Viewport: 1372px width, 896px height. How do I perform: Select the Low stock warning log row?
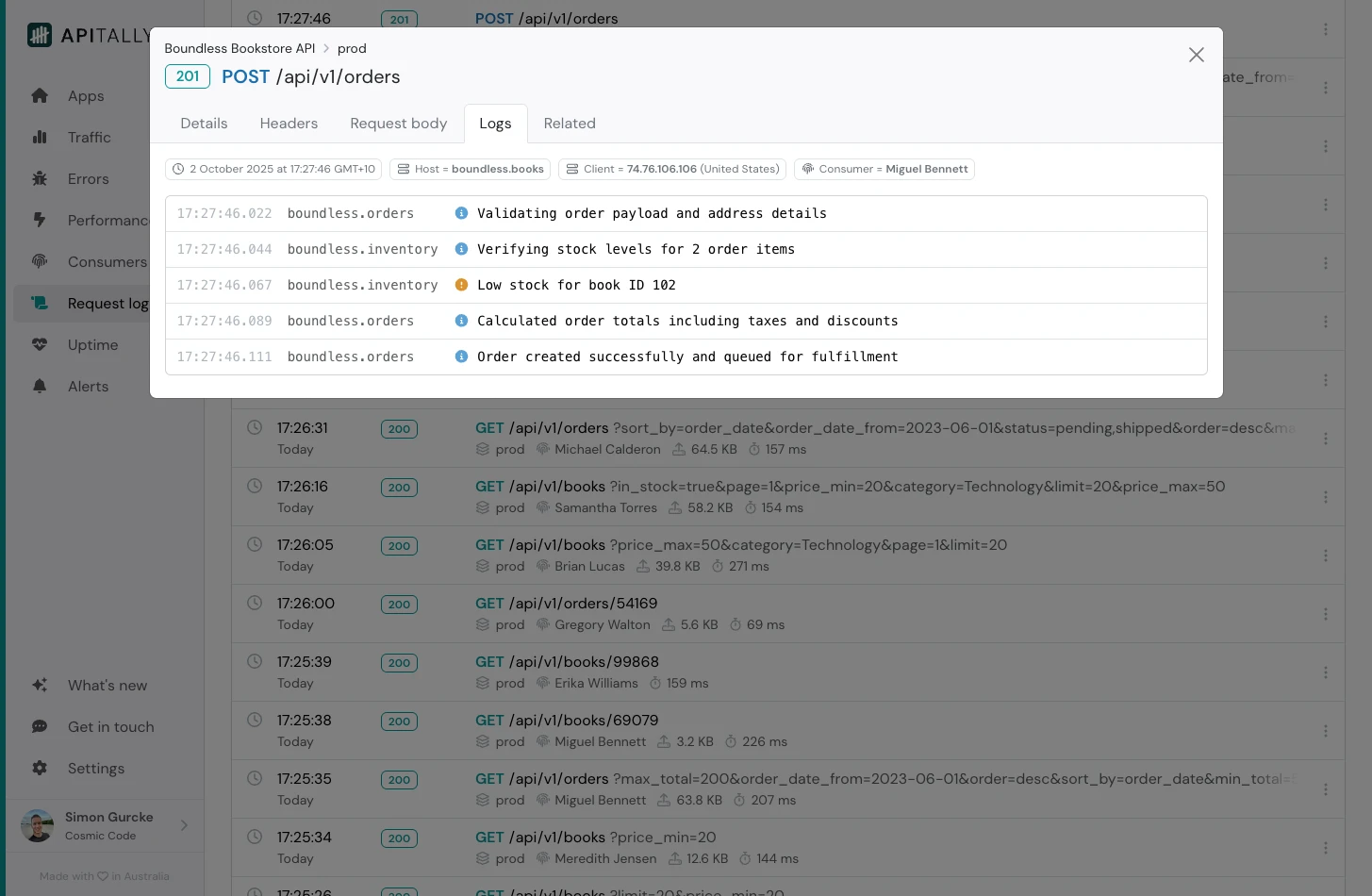686,285
